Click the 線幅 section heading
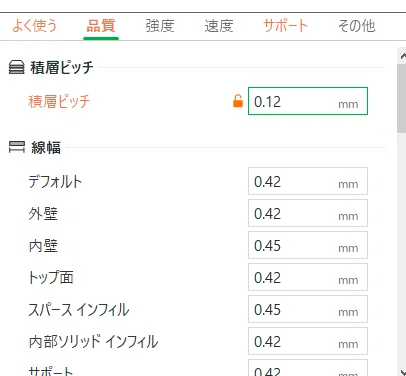This screenshot has width=406, height=376. pyautogui.click(x=46, y=147)
